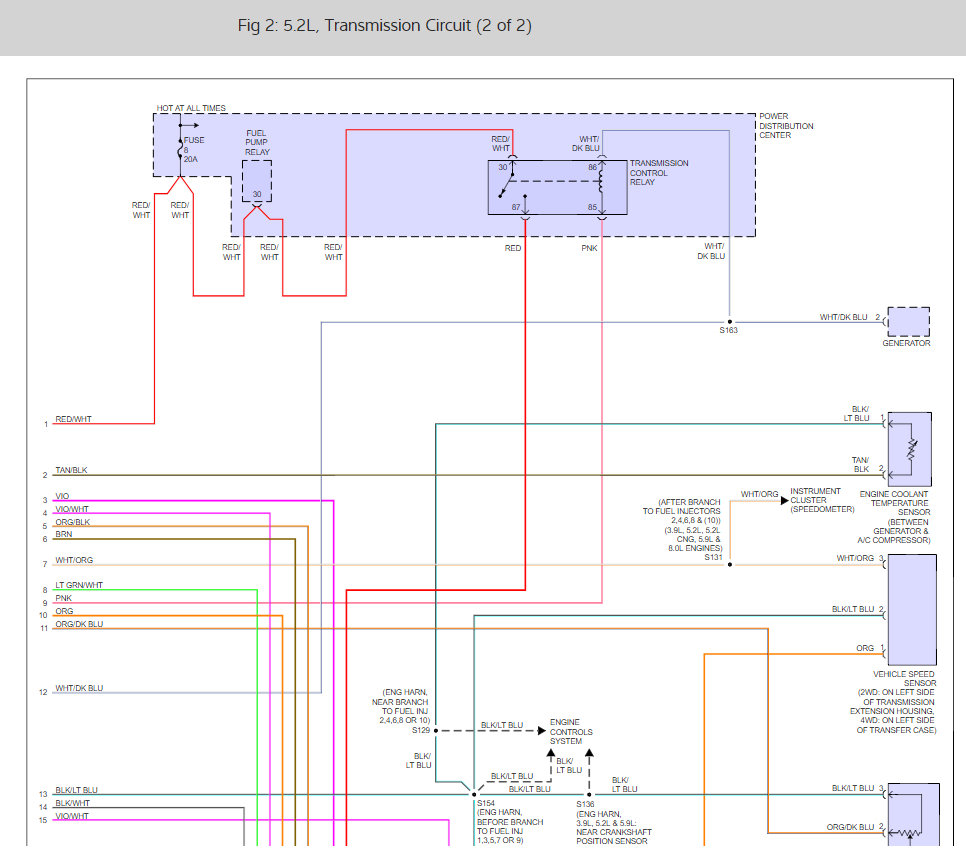This screenshot has width=966, height=857.
Task: Click the Vehicle Speed Sensor block
Action: point(911,610)
